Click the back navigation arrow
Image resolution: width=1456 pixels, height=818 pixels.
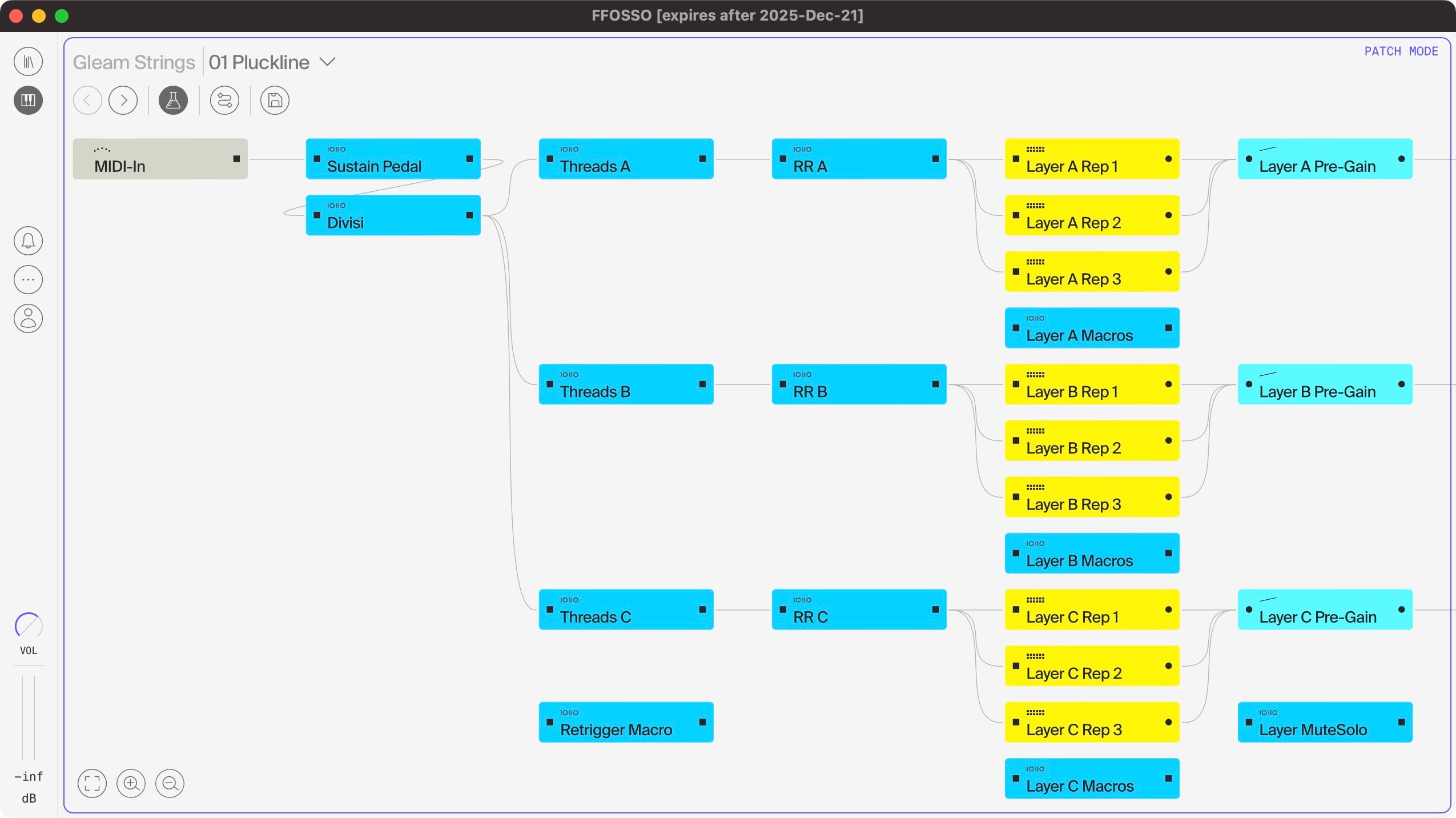point(87,100)
